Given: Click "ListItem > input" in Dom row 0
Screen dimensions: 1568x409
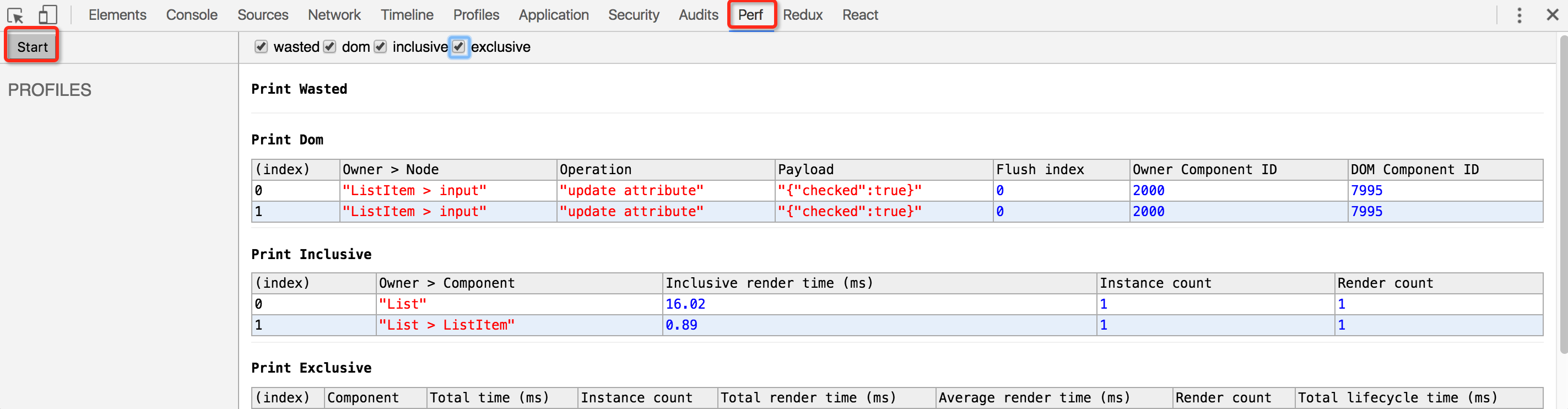Looking at the screenshot, I should 414,191.
